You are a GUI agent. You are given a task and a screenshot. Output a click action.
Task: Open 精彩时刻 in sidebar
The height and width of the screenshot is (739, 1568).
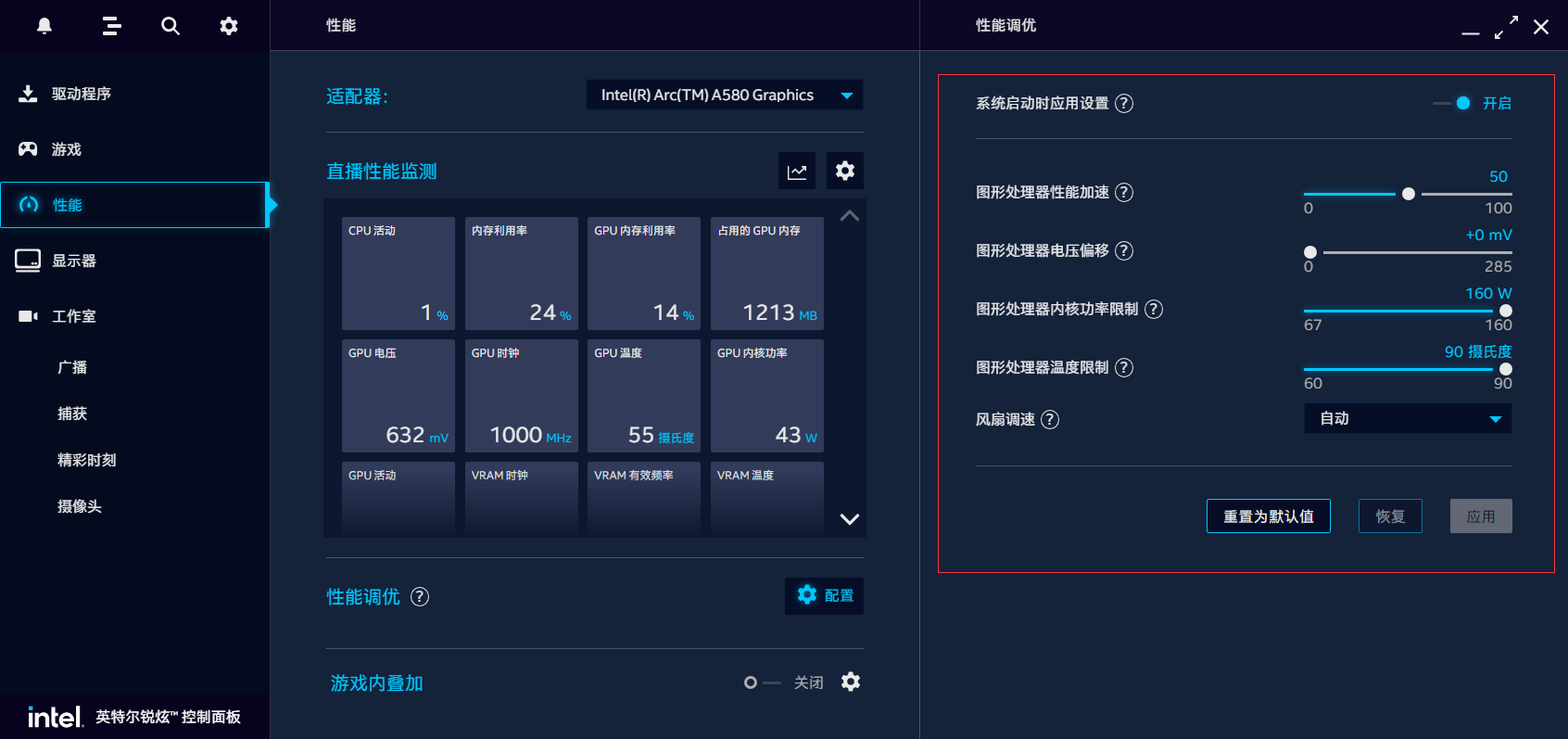[x=87, y=460]
